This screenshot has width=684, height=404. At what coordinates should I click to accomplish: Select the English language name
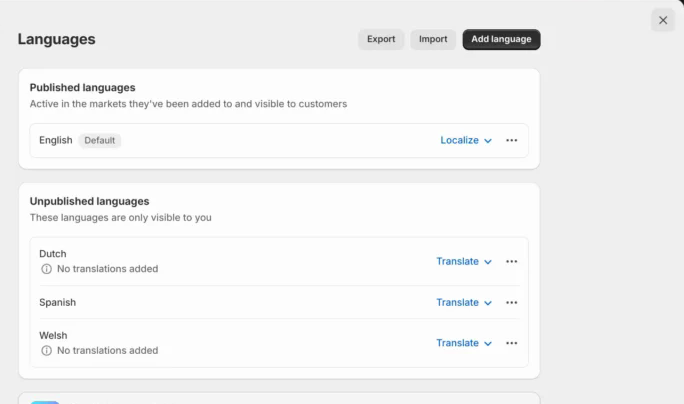point(56,140)
